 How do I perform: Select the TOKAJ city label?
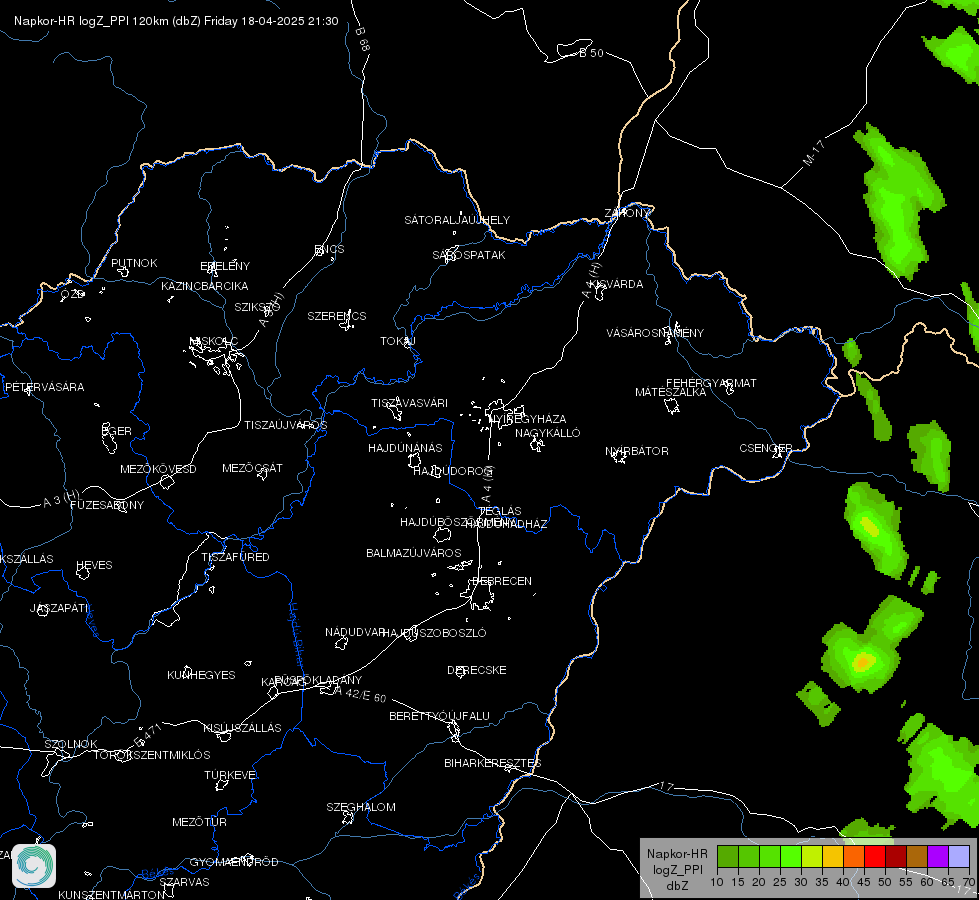click(x=398, y=341)
